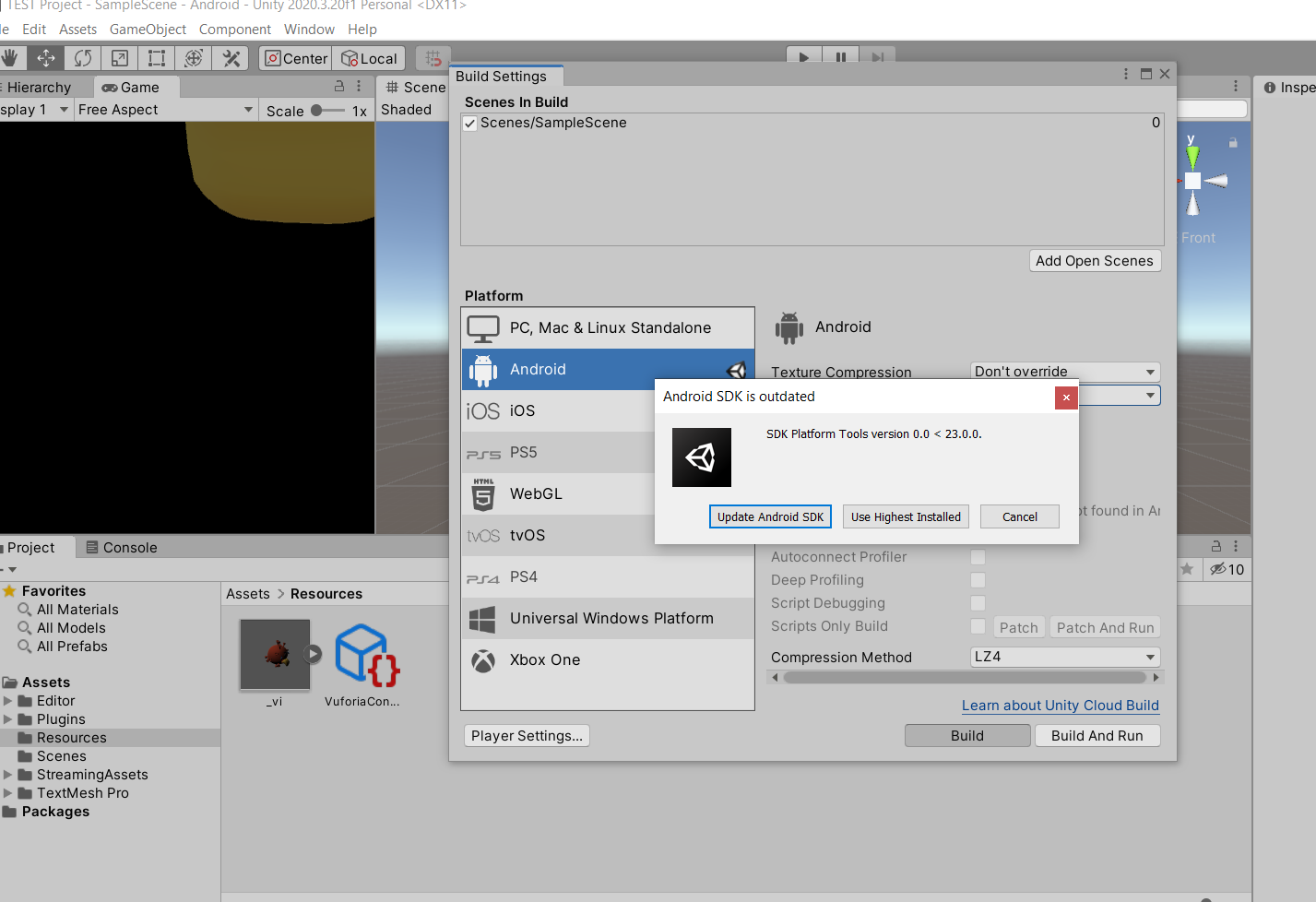Expand the Editor folder

pos(8,701)
